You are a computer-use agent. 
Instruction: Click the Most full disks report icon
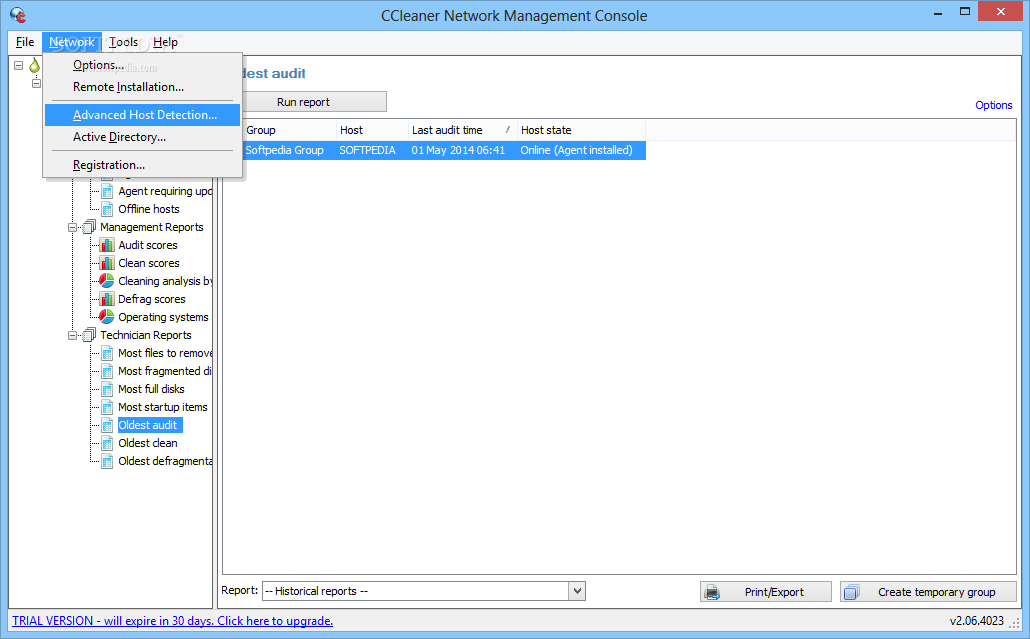point(107,389)
